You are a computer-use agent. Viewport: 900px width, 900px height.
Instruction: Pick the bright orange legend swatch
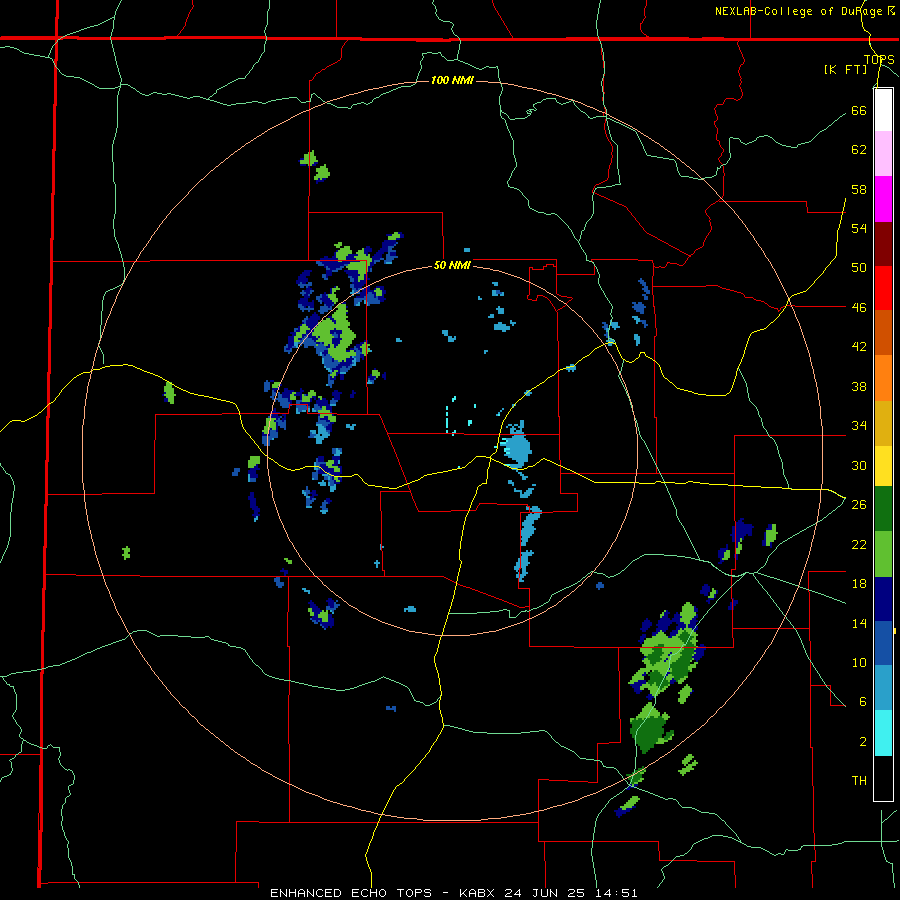click(883, 378)
